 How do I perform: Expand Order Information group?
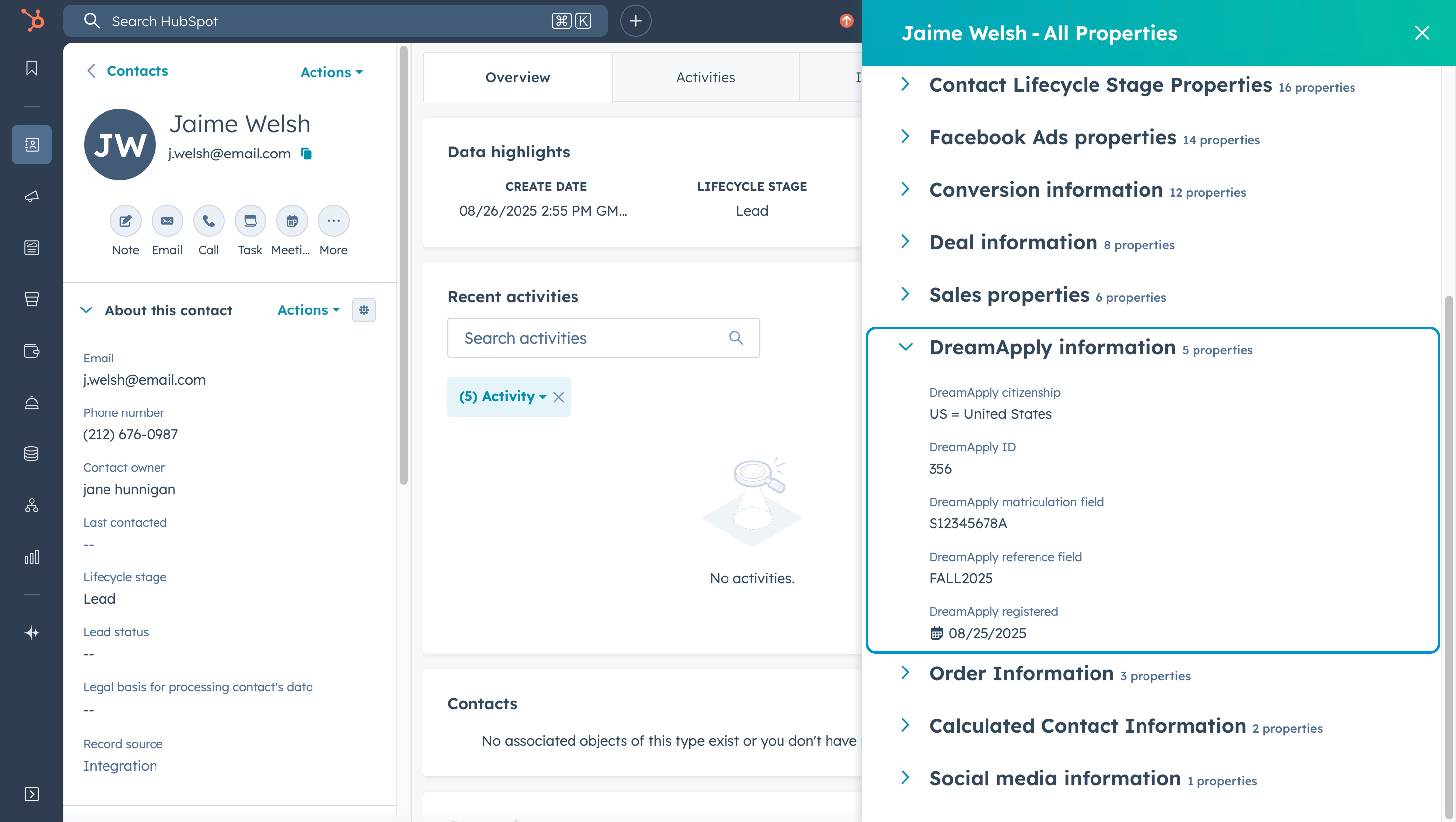[x=905, y=673]
